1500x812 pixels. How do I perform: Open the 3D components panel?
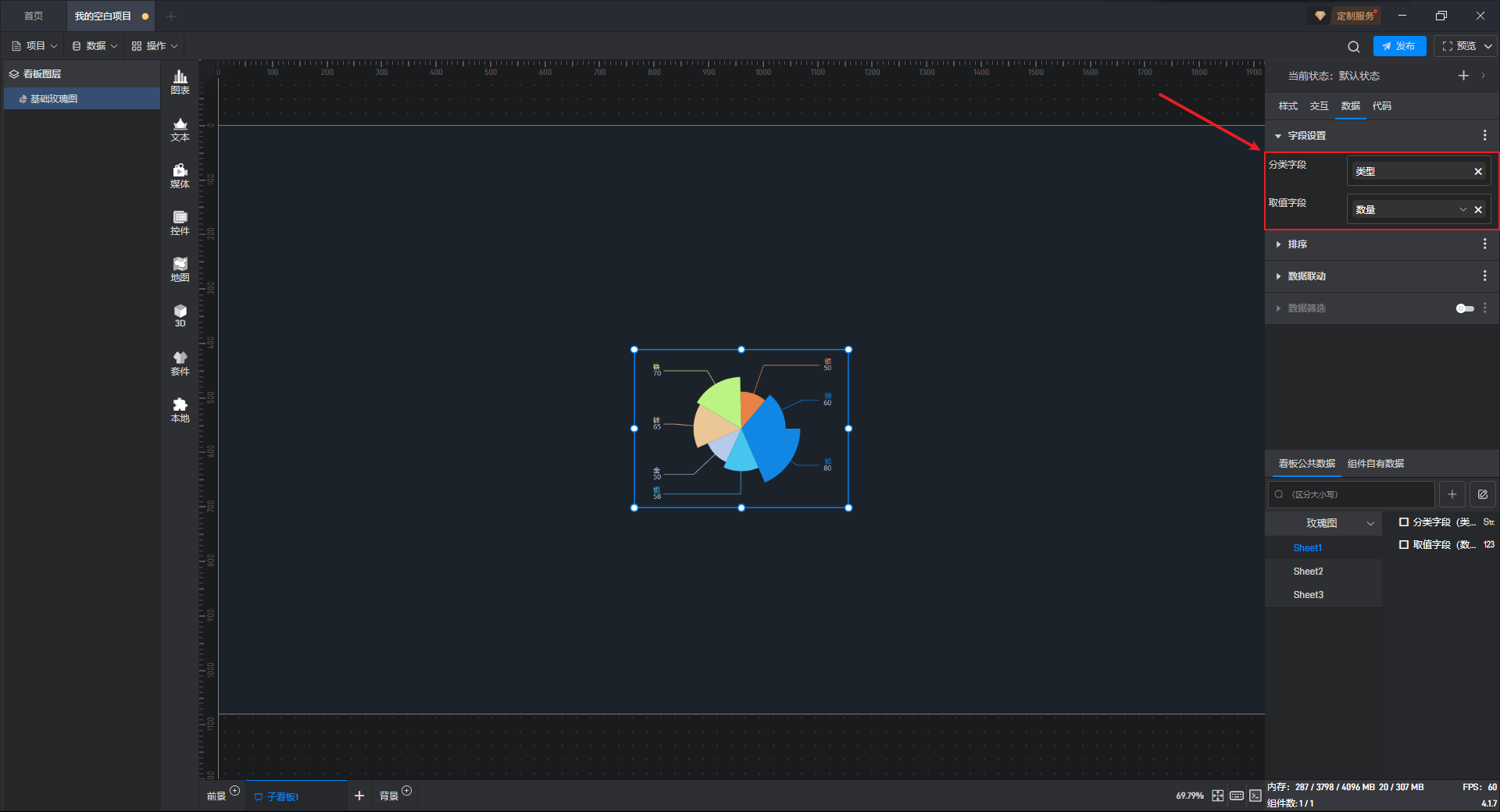(180, 315)
